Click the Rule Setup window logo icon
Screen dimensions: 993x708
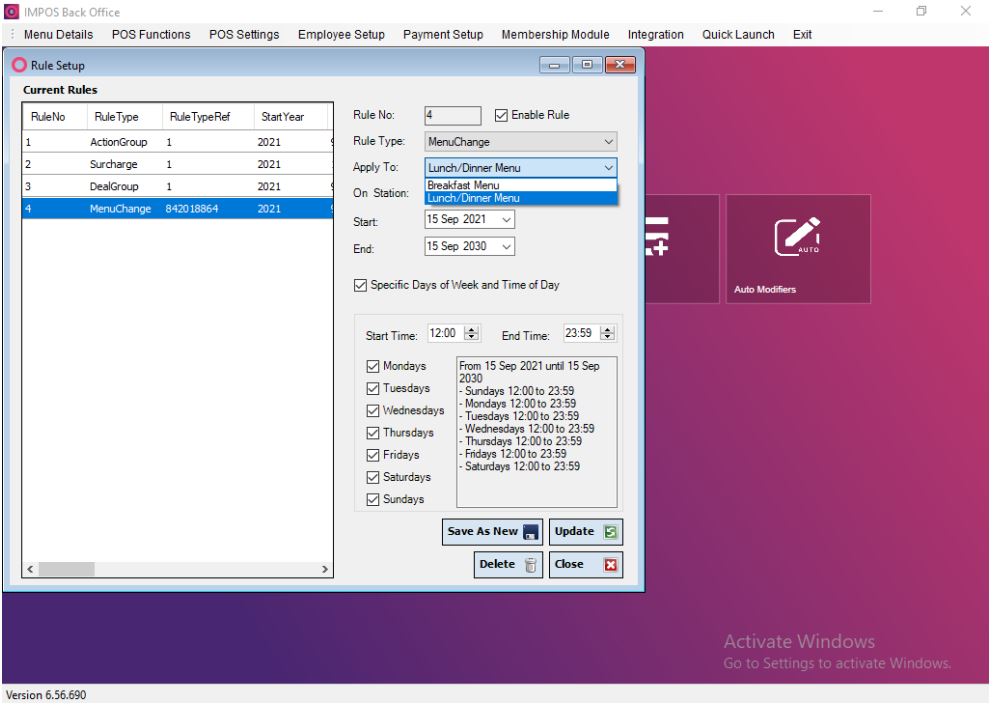pos(18,66)
